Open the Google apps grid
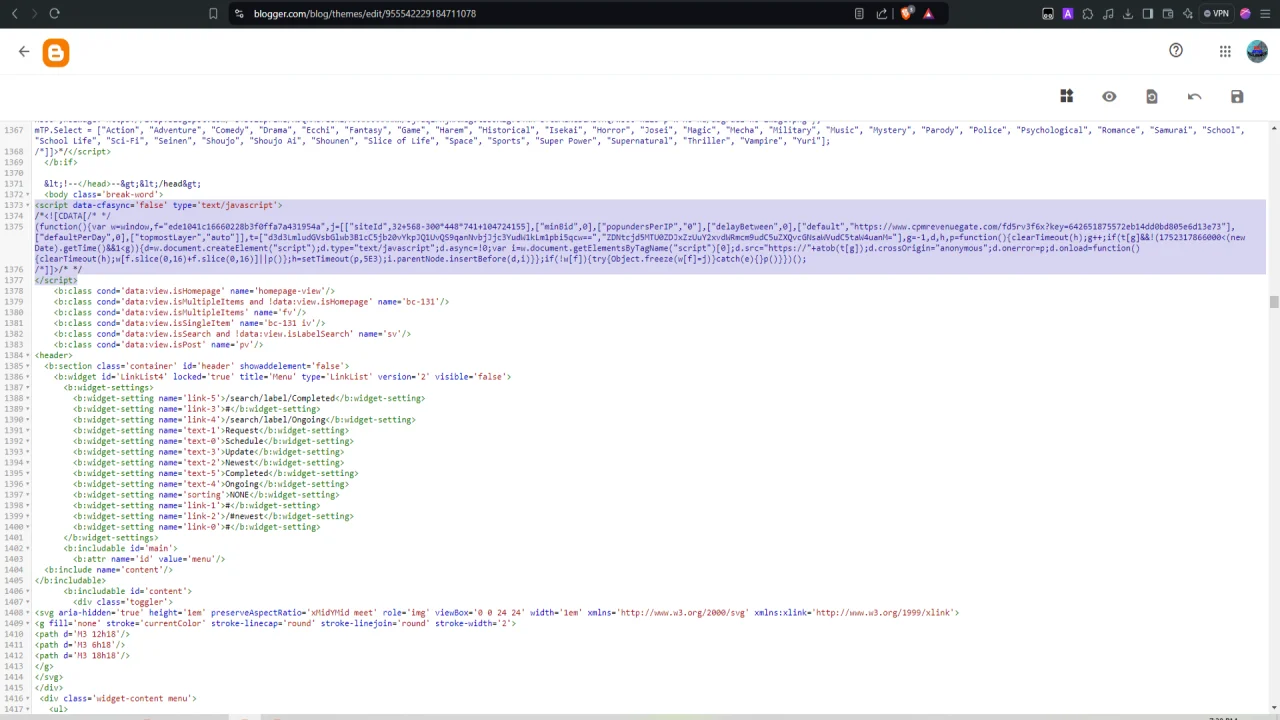Screen dimensions: 1280x720 pyautogui.click(x=1225, y=52)
